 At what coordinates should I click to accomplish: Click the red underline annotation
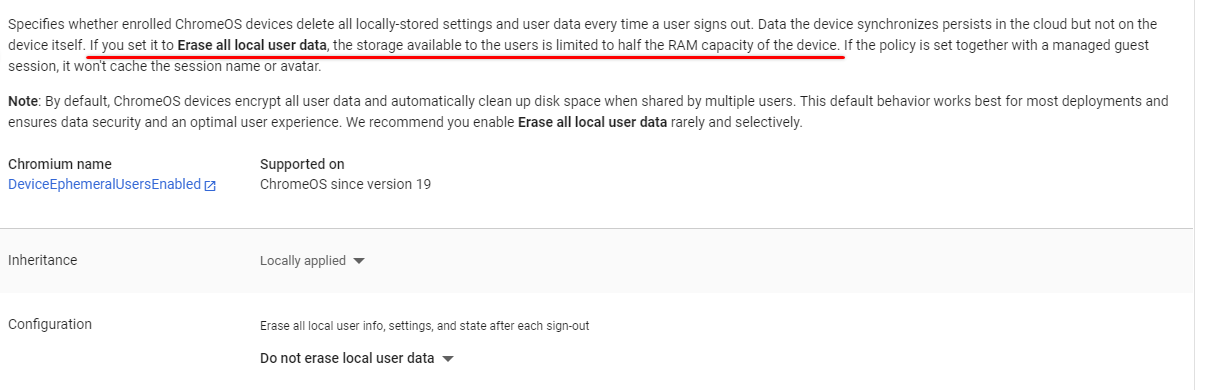pyautogui.click(x=465, y=57)
